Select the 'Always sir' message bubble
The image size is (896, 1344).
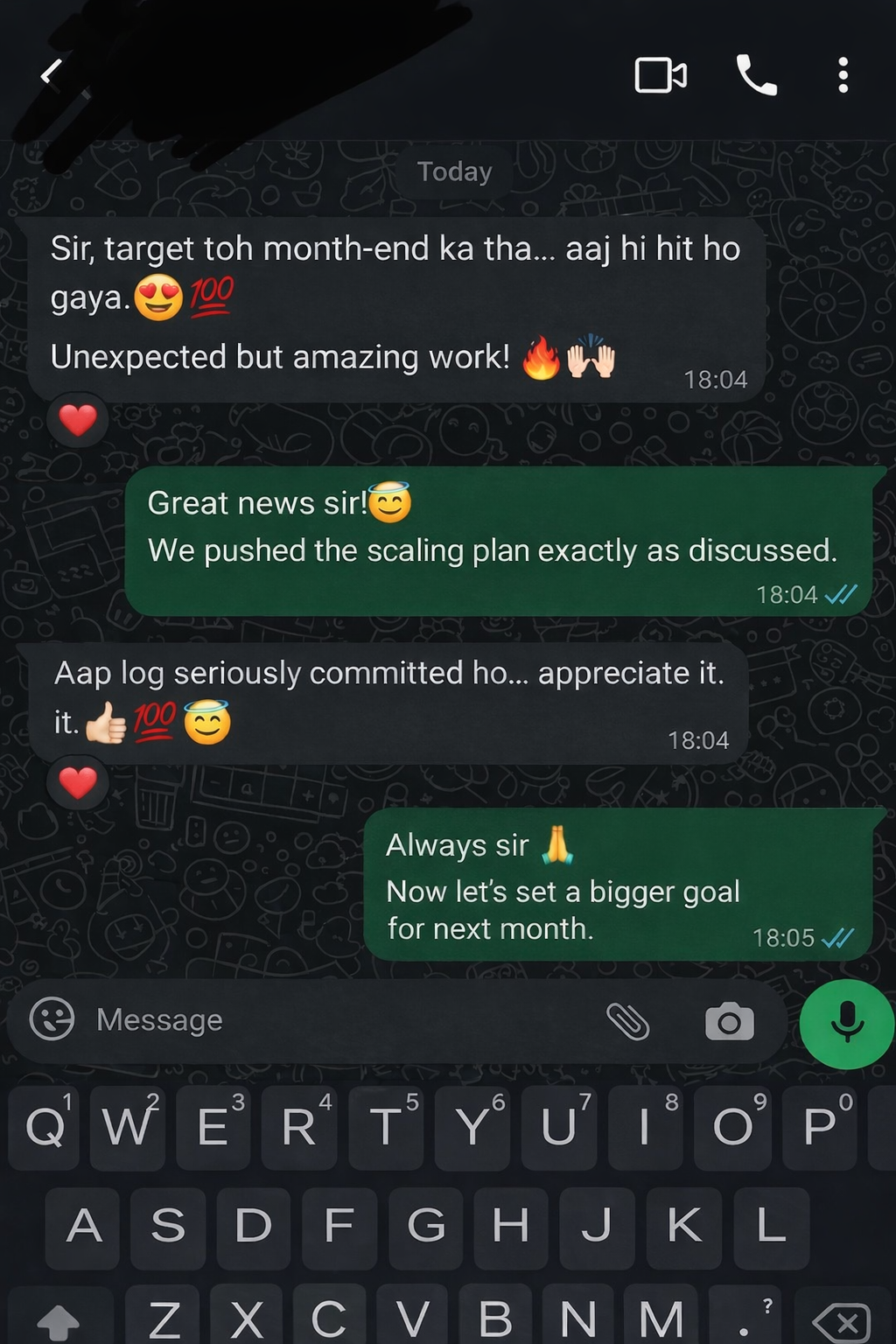coord(619,884)
